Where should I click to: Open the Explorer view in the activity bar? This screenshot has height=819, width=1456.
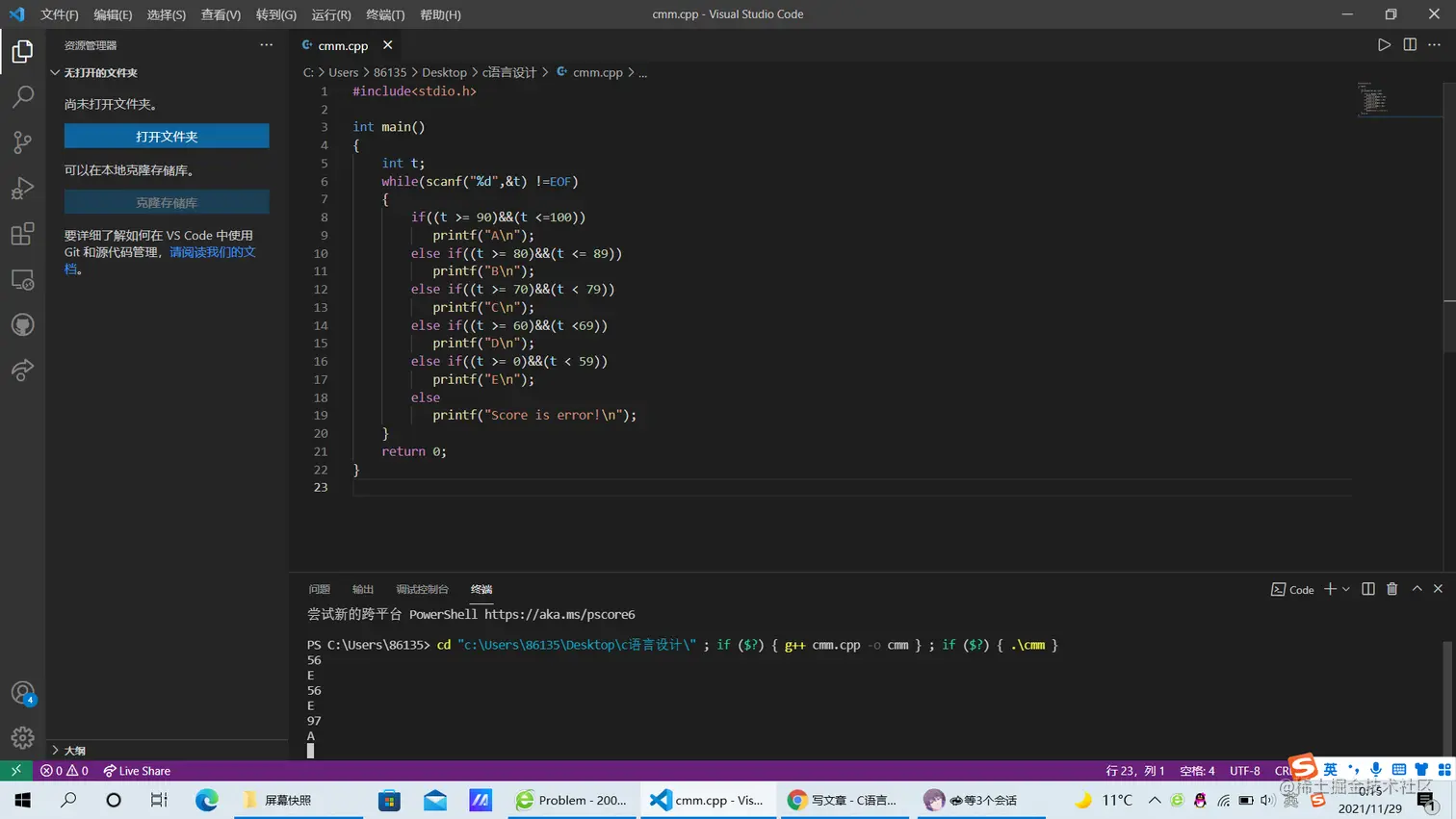coord(22,51)
